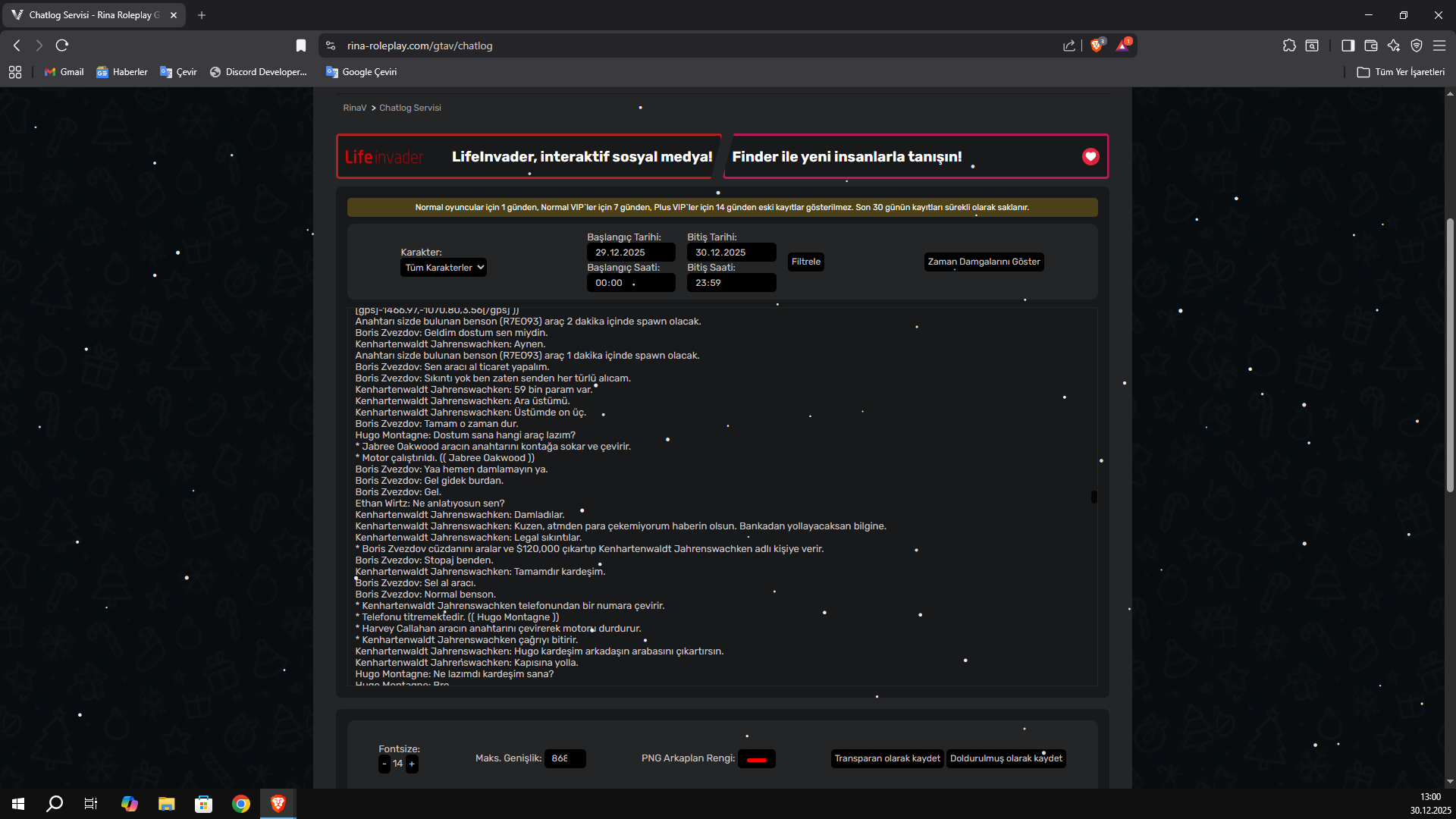Expand Tüm Karakterler character dropdown
1456x819 pixels.
click(x=444, y=268)
